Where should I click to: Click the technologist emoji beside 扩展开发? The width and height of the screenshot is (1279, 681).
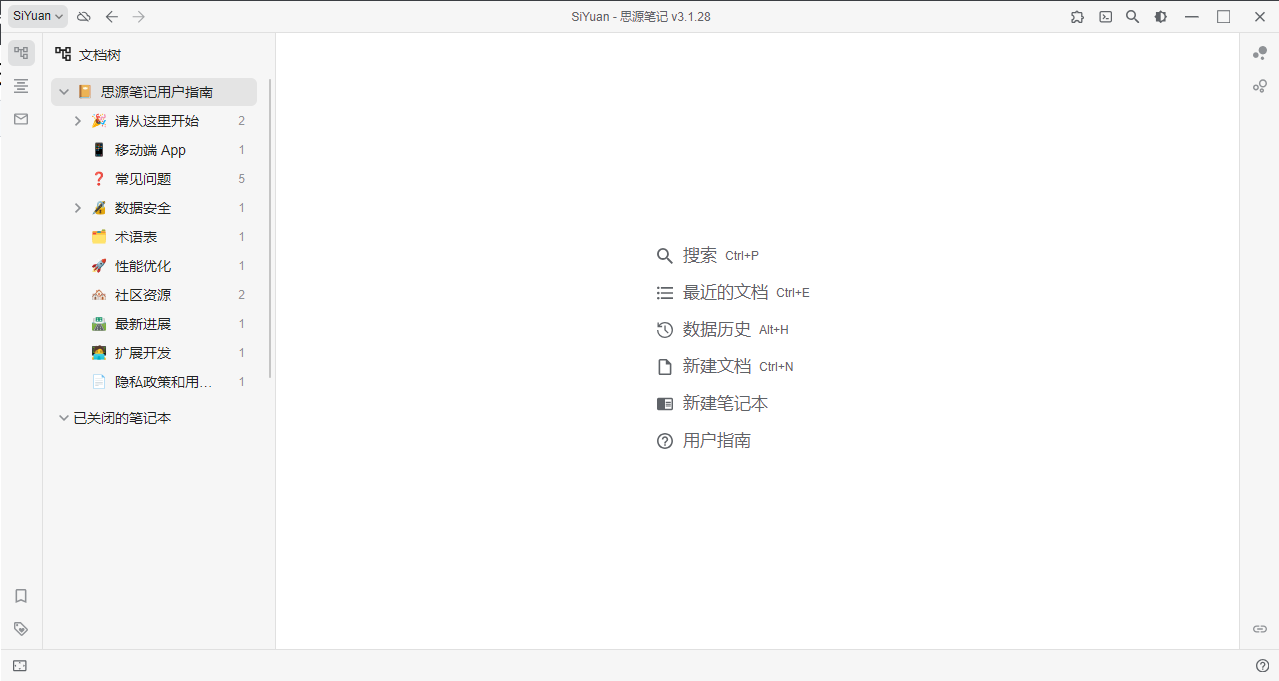[x=99, y=353]
